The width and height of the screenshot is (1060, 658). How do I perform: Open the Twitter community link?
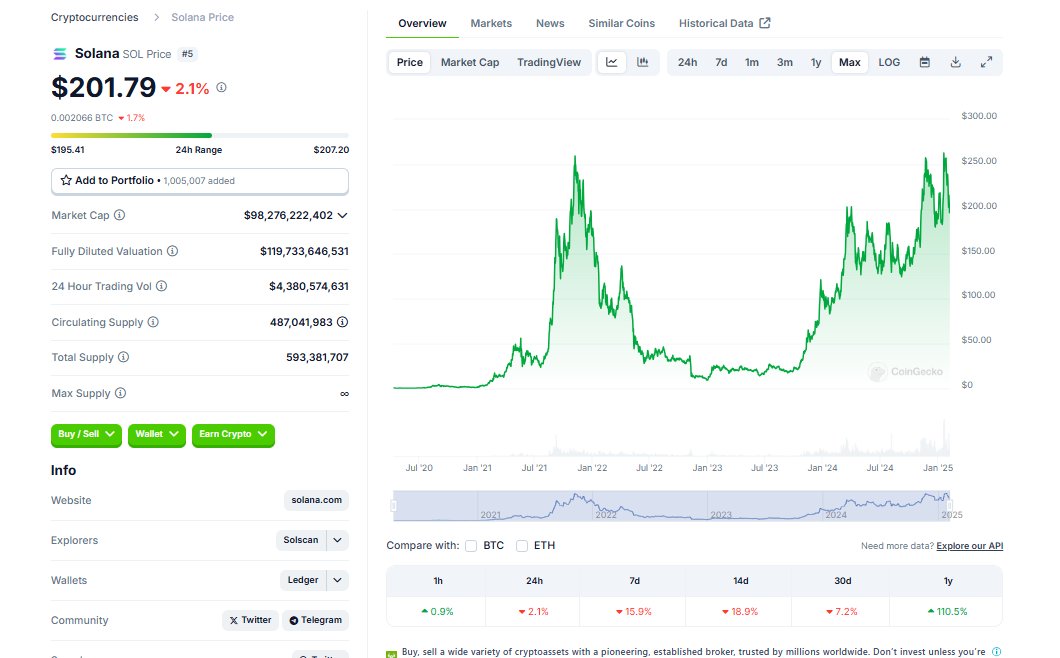tap(250, 620)
